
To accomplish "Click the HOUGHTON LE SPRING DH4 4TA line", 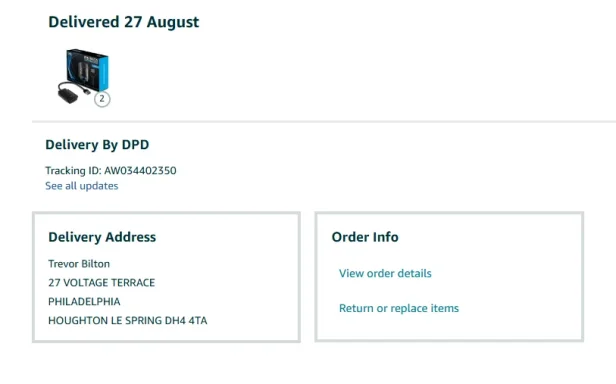I will click(128, 320).
